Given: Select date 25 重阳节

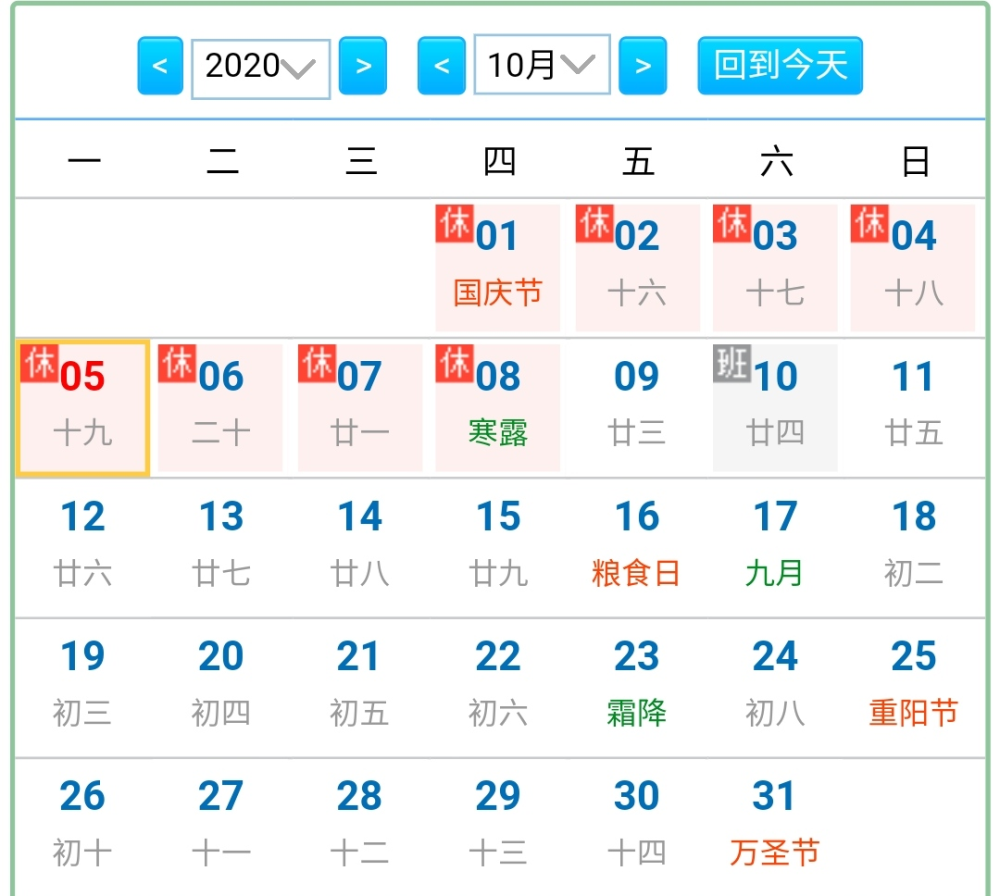Looking at the screenshot, I should point(913,686).
